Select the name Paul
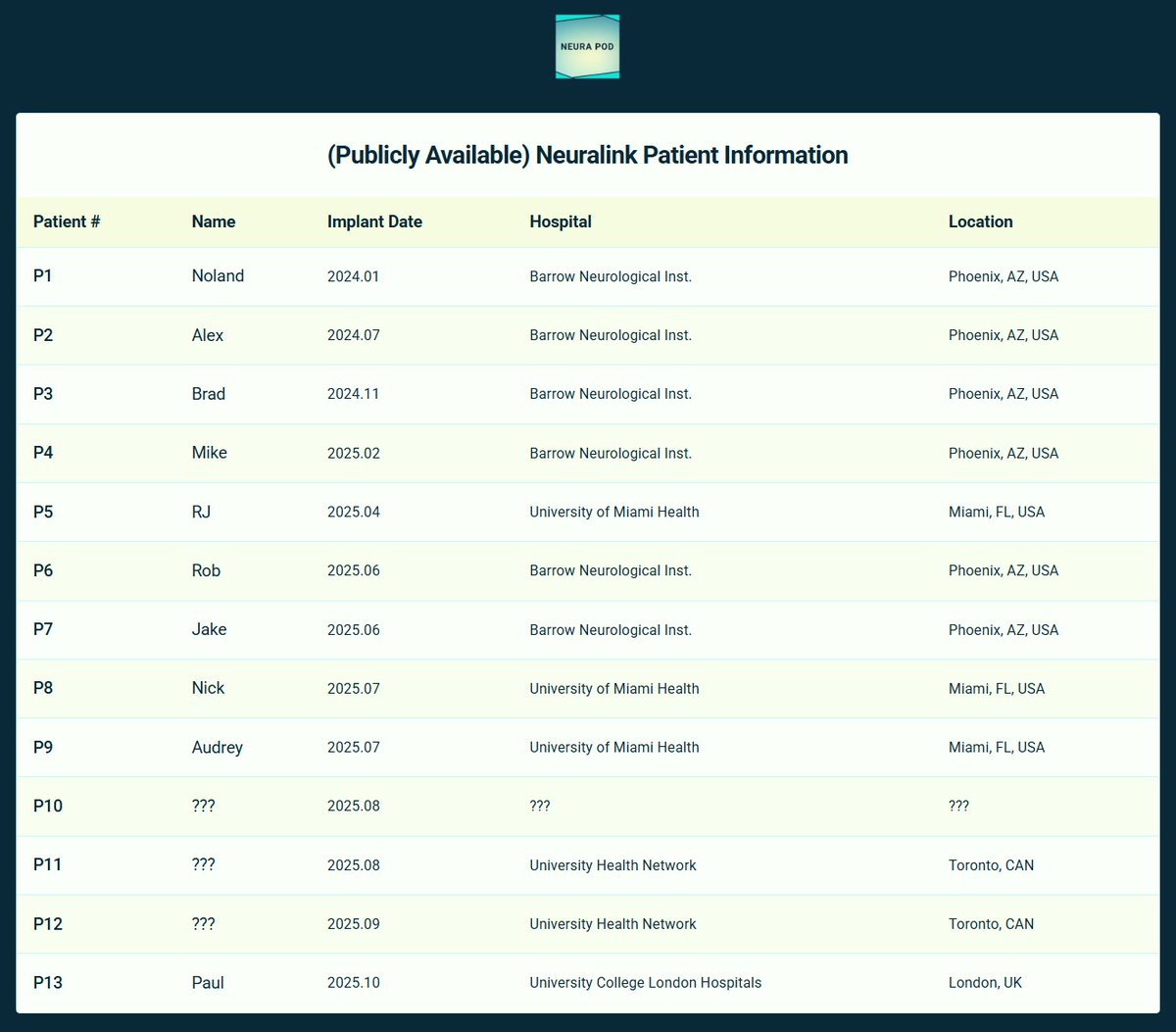The height and width of the screenshot is (1032, 1176). 208,982
